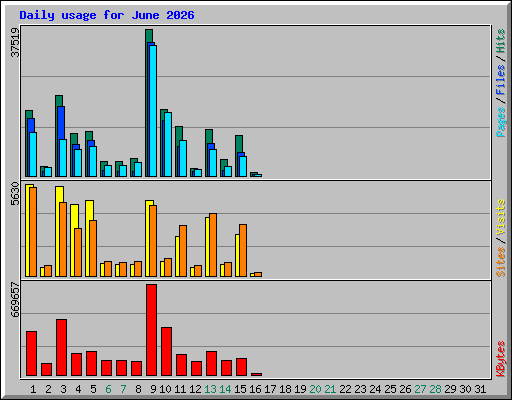Select the cyan 'Pages' legend label
This screenshot has width=512, height=400.
(501, 122)
